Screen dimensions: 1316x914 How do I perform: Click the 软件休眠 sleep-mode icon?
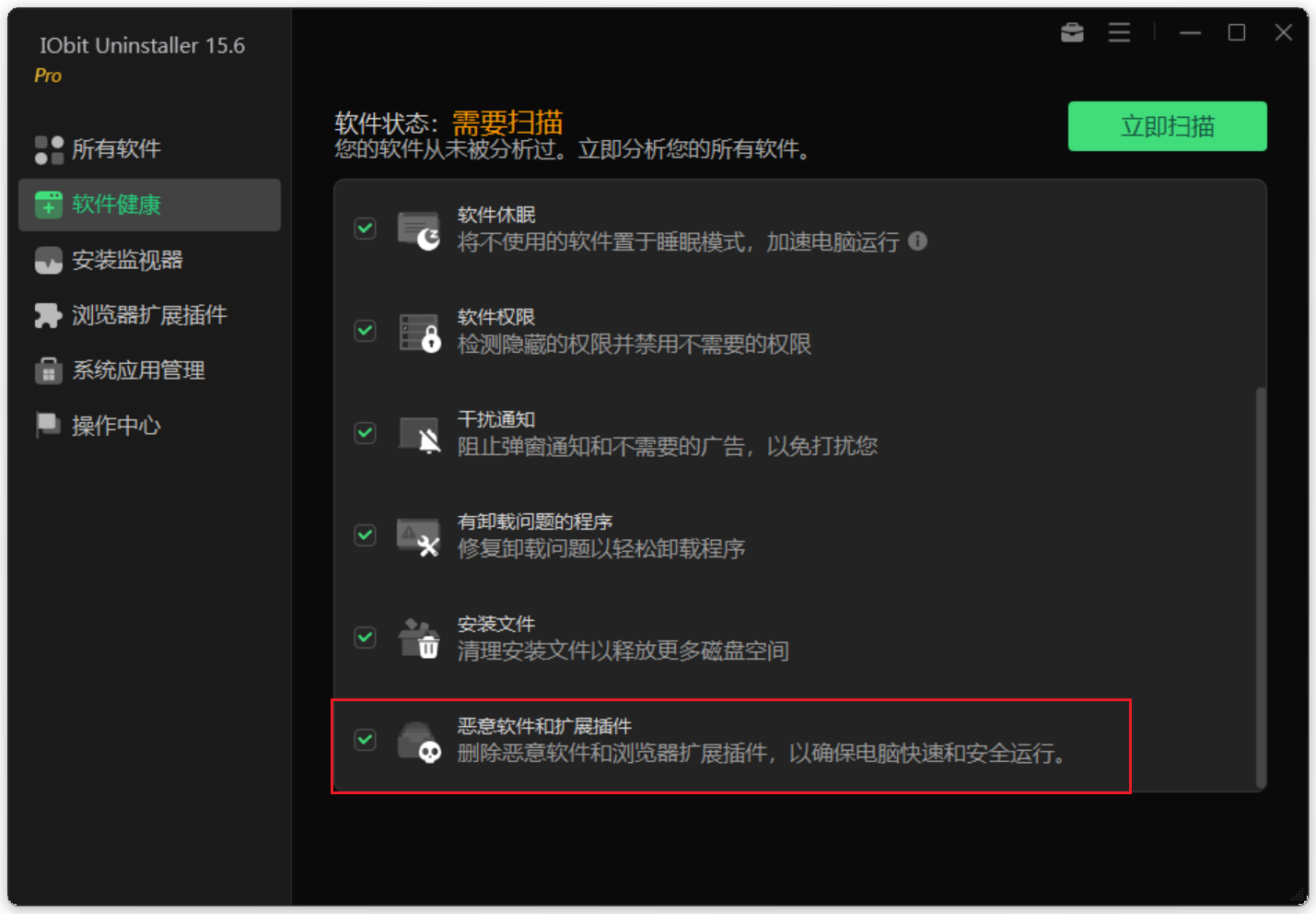coord(419,230)
